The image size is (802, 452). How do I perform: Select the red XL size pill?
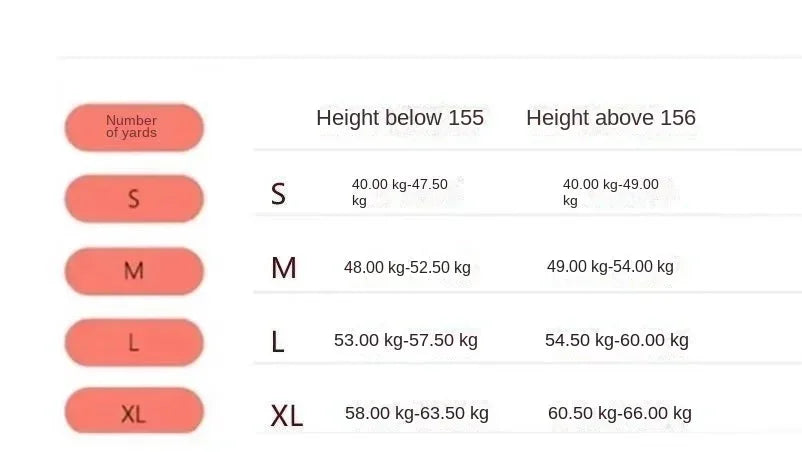[x=134, y=412]
